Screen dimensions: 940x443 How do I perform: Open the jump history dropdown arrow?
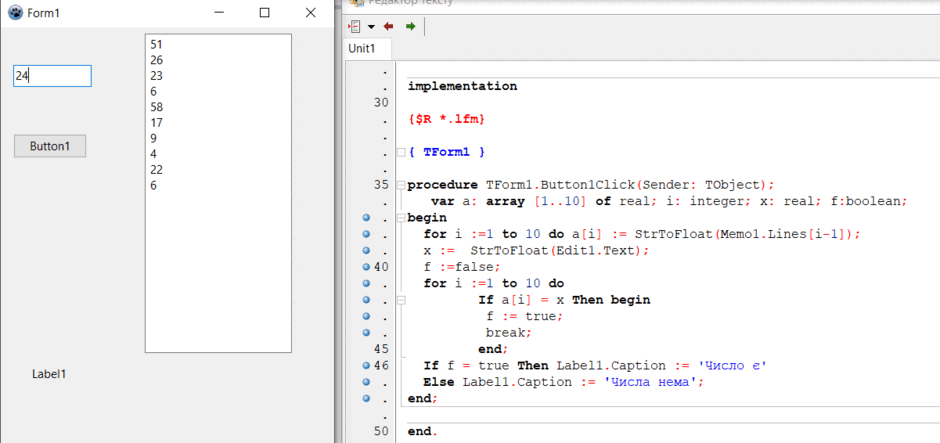(371, 27)
